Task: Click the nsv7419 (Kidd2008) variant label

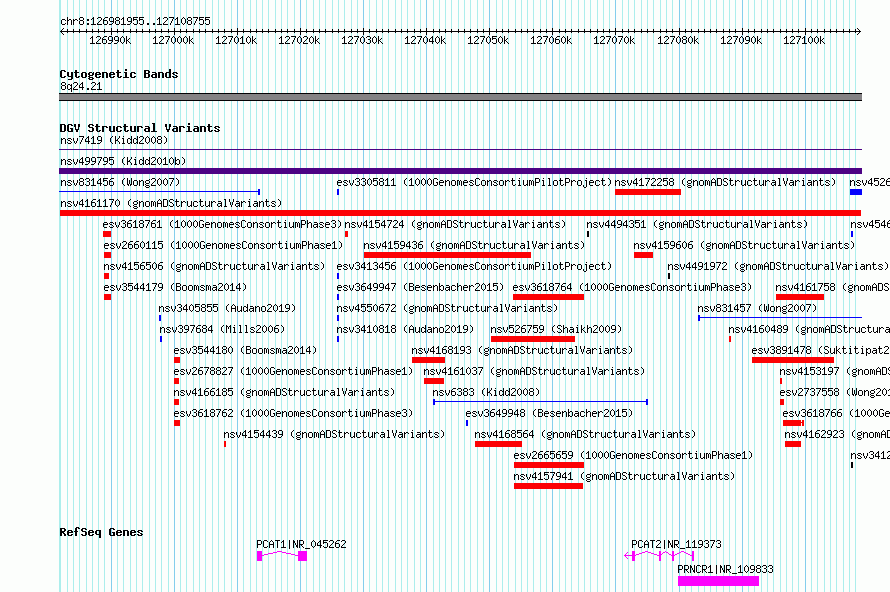Action: 114,140
